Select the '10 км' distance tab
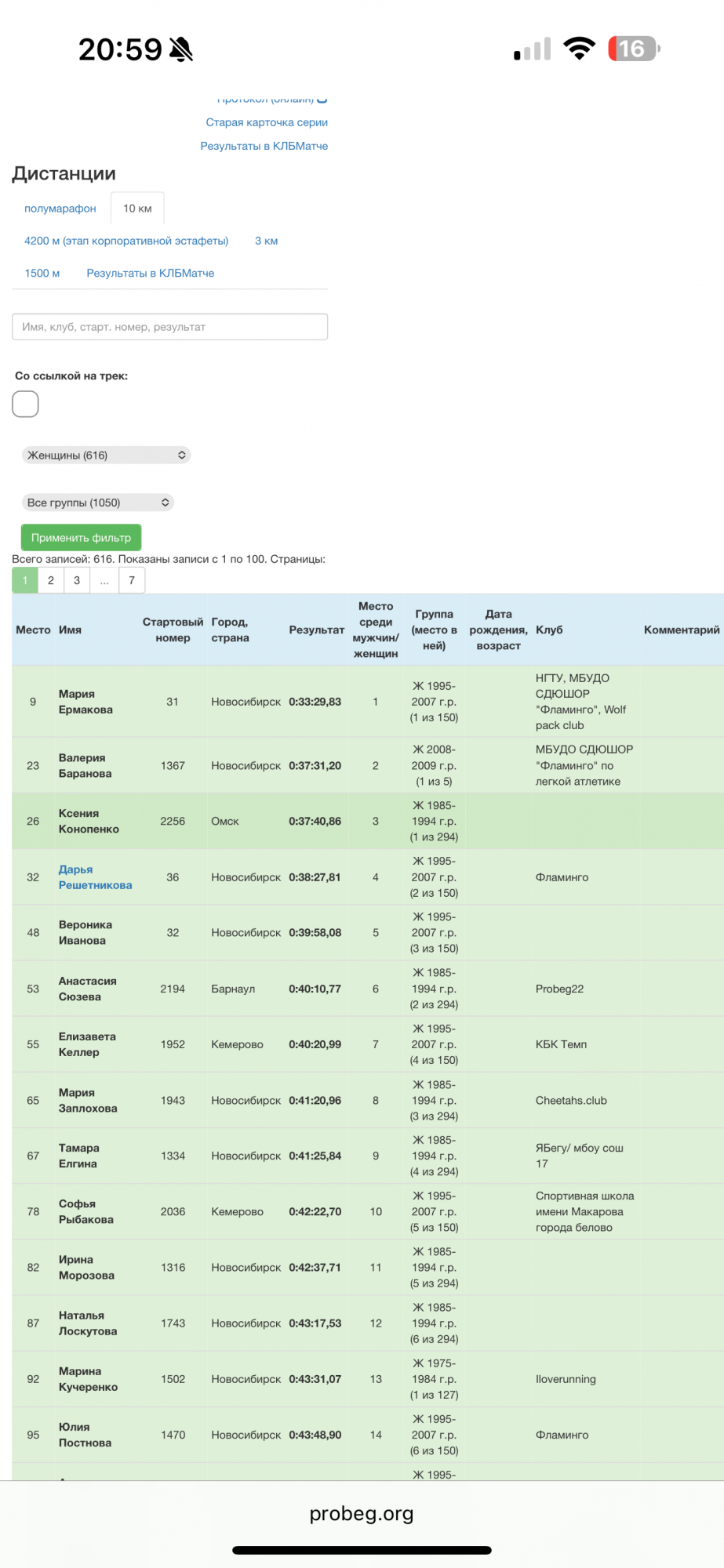The width and height of the screenshot is (724, 1568). coord(137,209)
